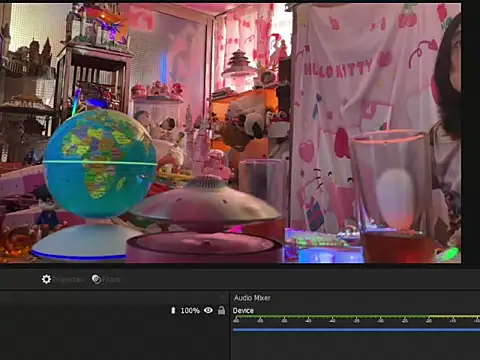Click the small dock icon above the lock
The image size is (480, 360).
pyautogui.click(x=222, y=296)
